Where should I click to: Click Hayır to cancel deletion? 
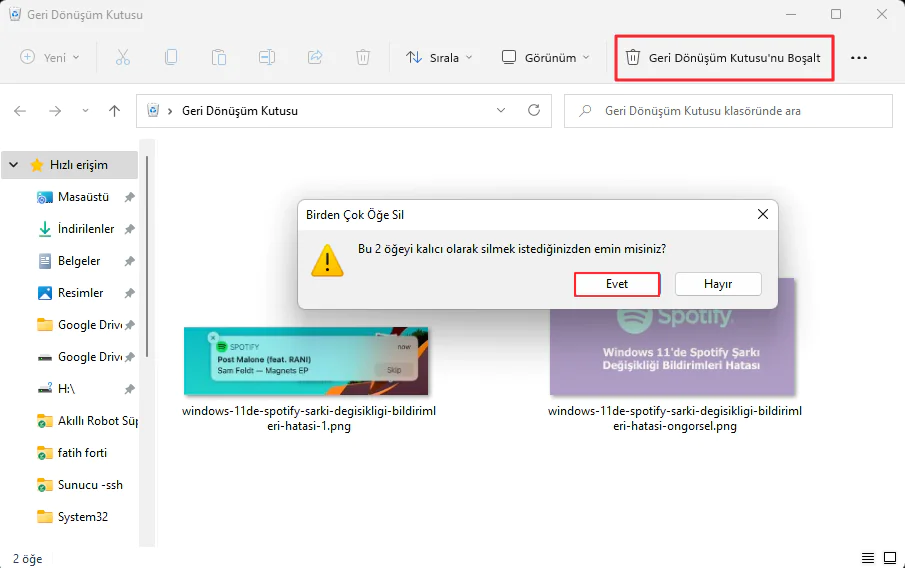pyautogui.click(x=718, y=284)
